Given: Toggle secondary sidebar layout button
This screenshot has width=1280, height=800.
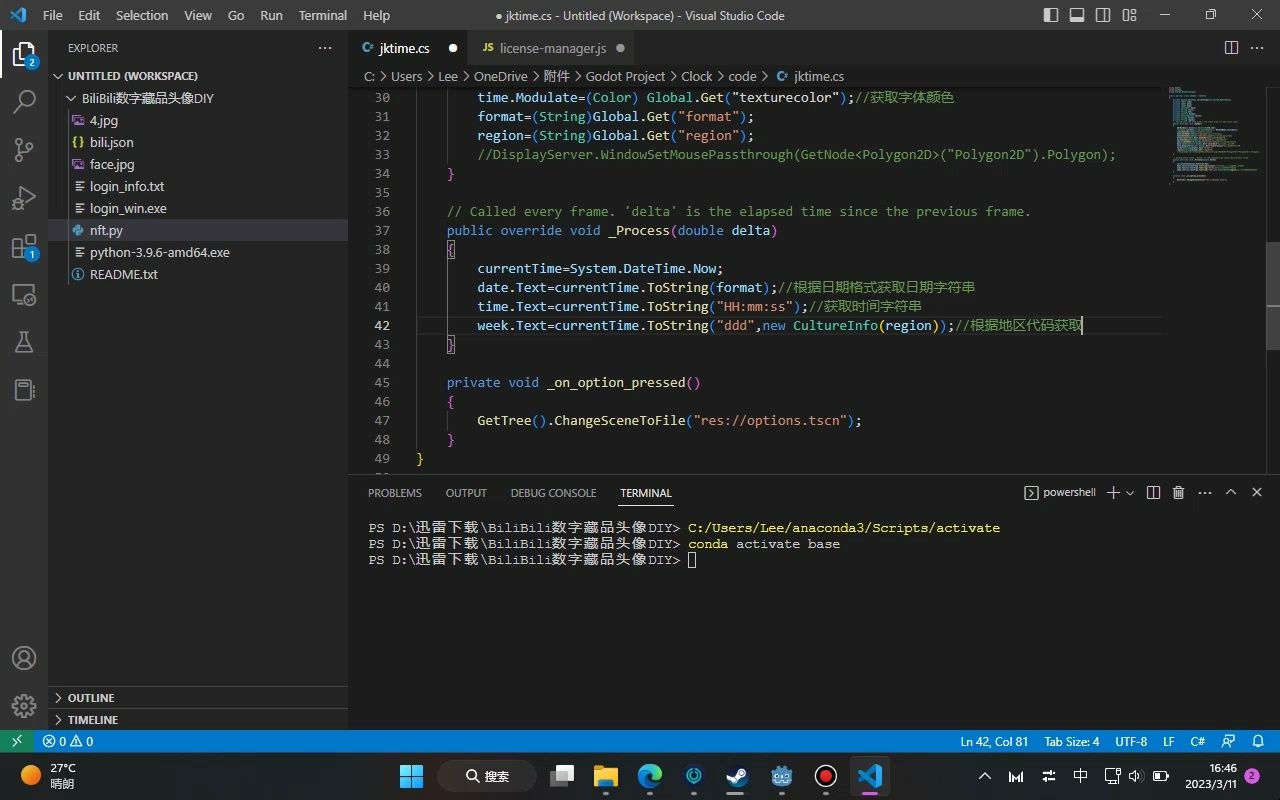Looking at the screenshot, I should (x=1103, y=15).
